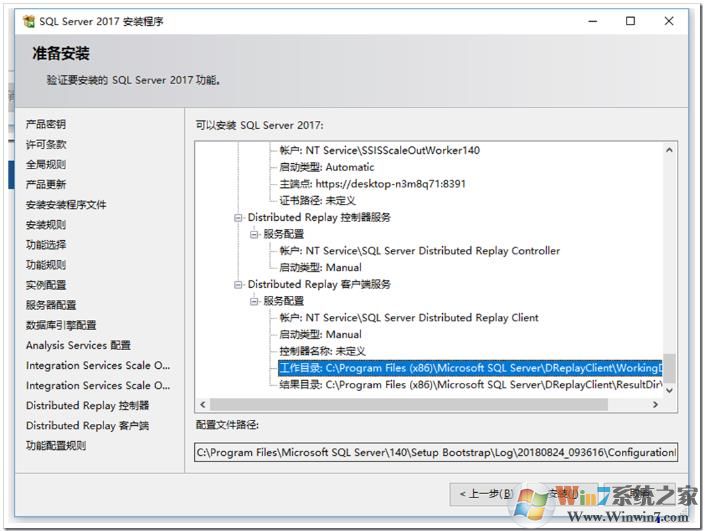This screenshot has width=705, height=531.
Task: Minimize the SQL Server 2017 setup window
Action: [x=593, y=21]
